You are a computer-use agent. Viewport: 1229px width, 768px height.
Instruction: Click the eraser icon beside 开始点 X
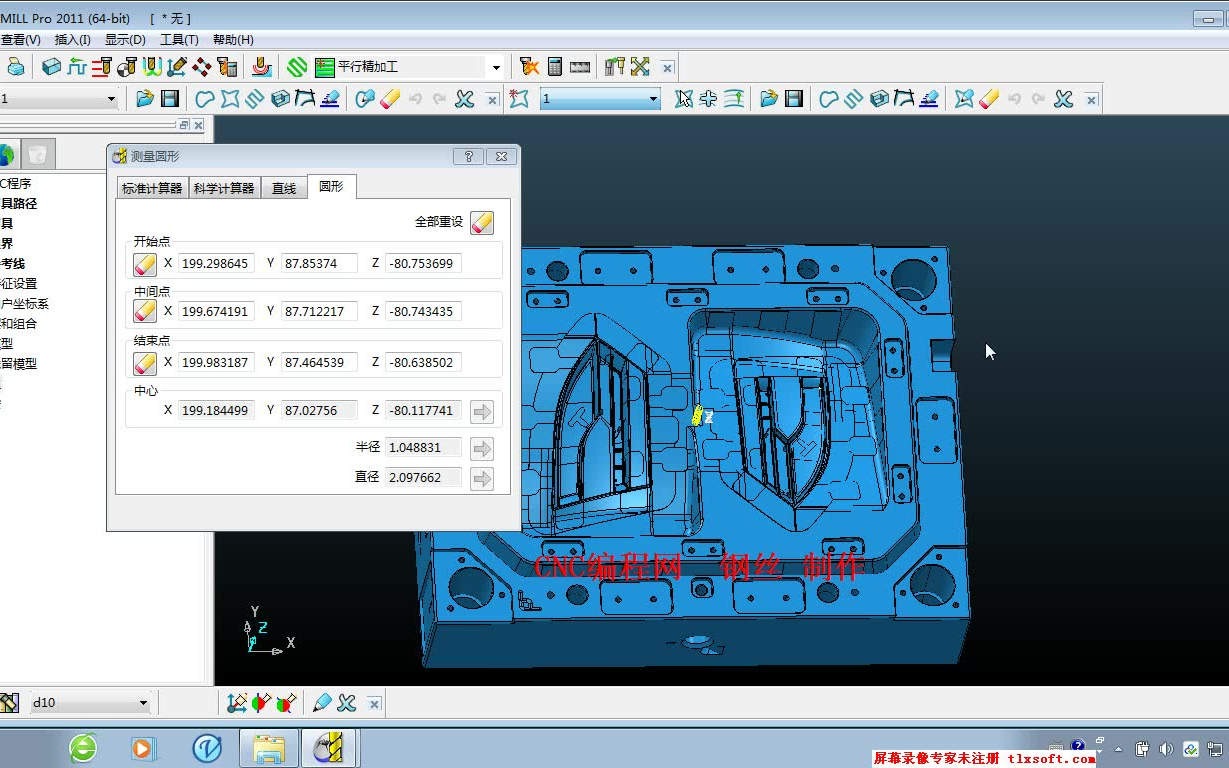click(146, 264)
